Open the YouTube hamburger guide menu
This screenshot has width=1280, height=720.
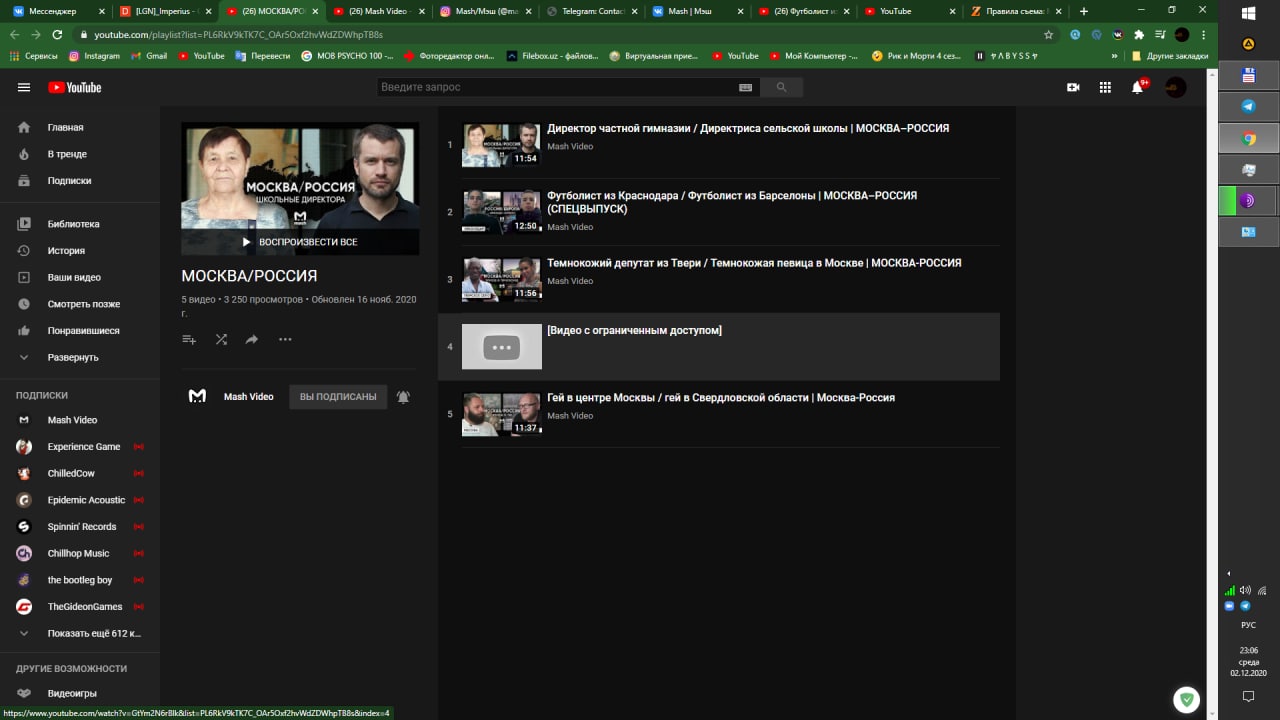click(x=24, y=87)
